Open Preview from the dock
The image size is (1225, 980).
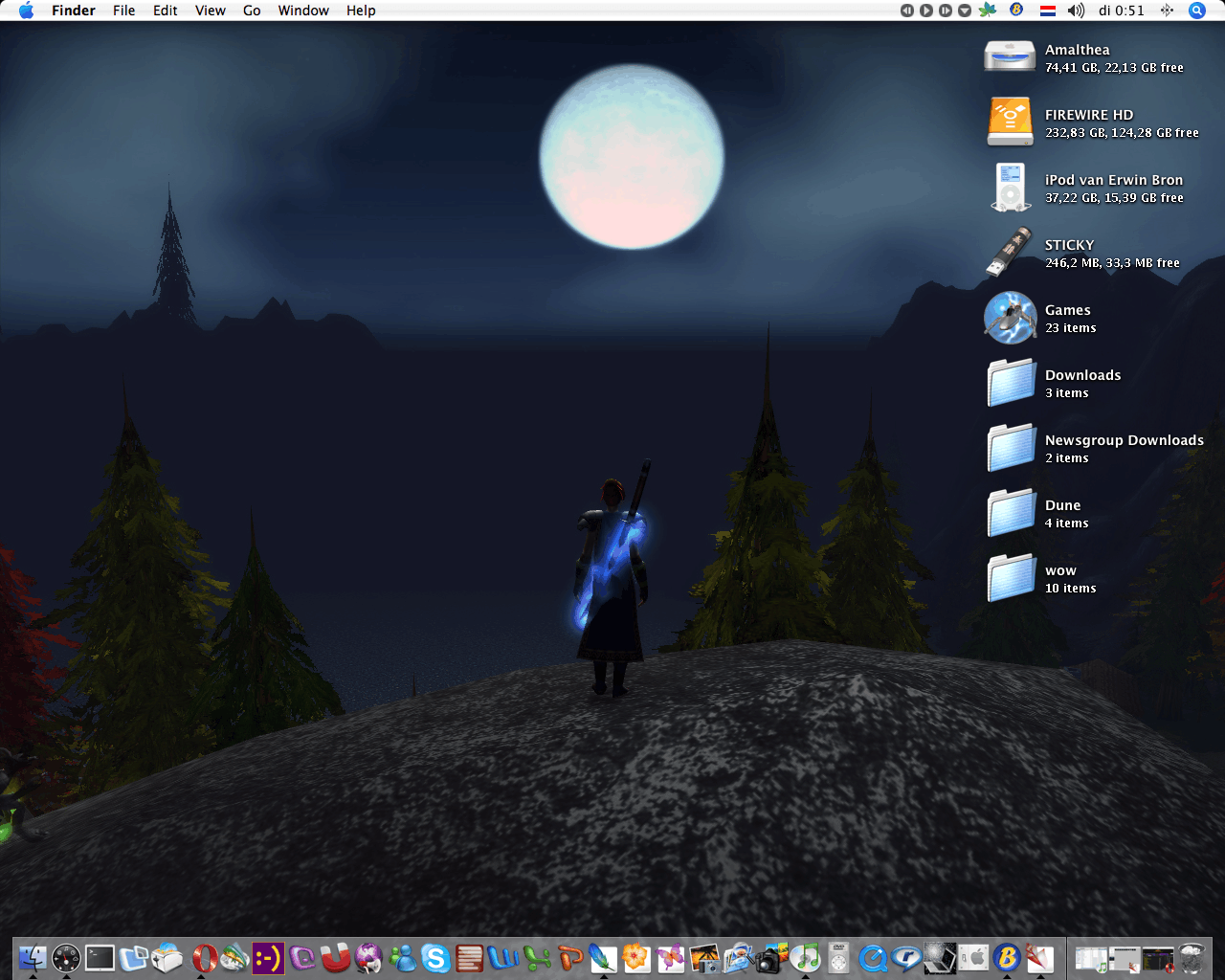pos(737,957)
